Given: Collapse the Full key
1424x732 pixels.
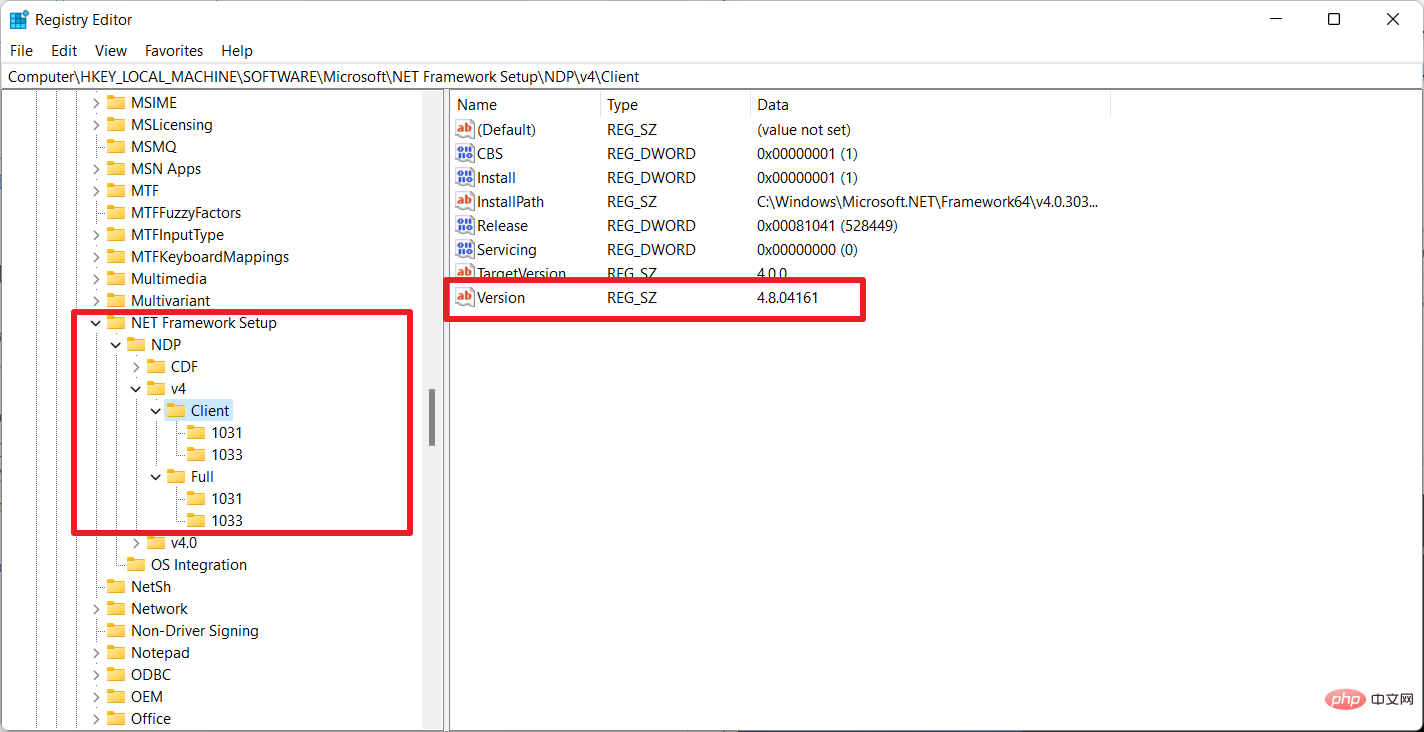Looking at the screenshot, I should coord(156,476).
